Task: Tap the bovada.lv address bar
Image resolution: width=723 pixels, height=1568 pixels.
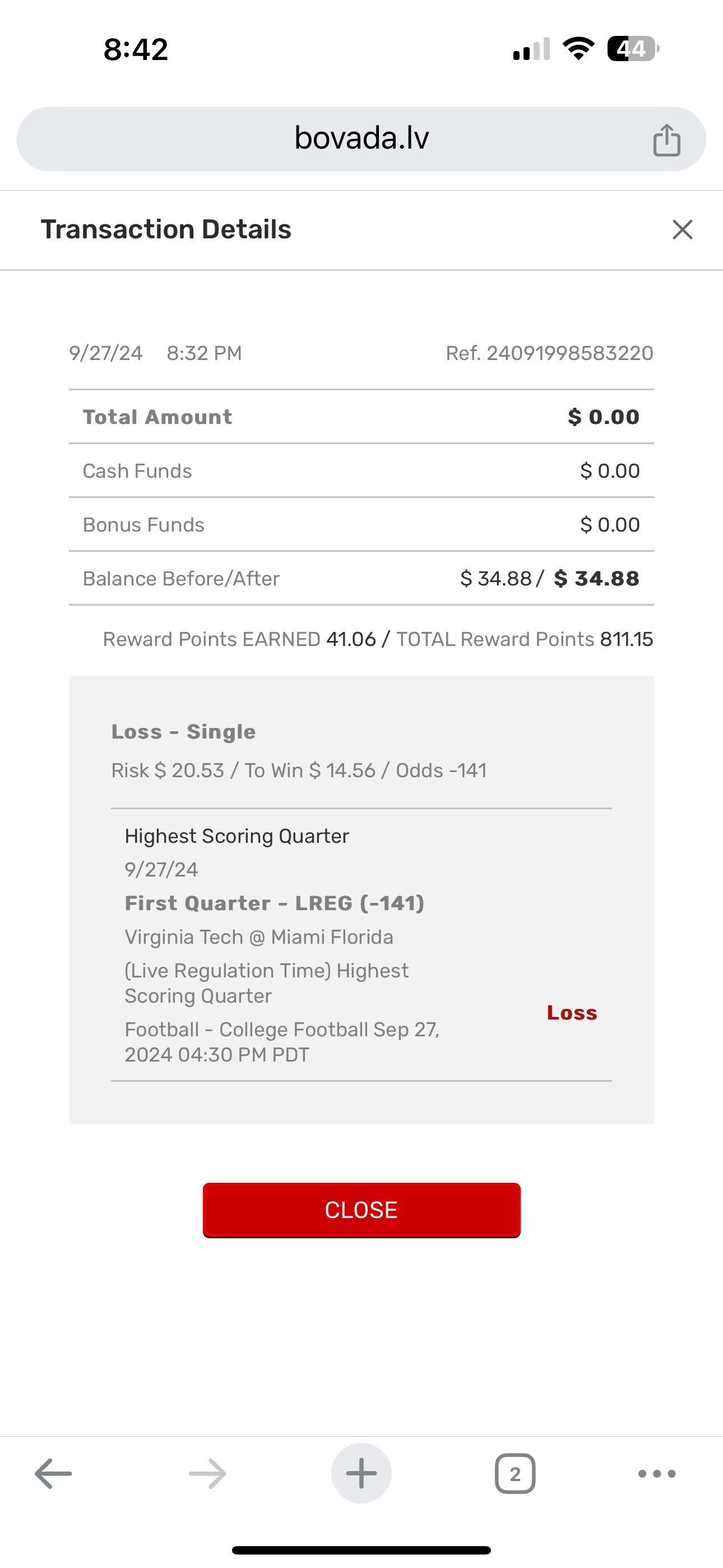Action: [x=361, y=139]
